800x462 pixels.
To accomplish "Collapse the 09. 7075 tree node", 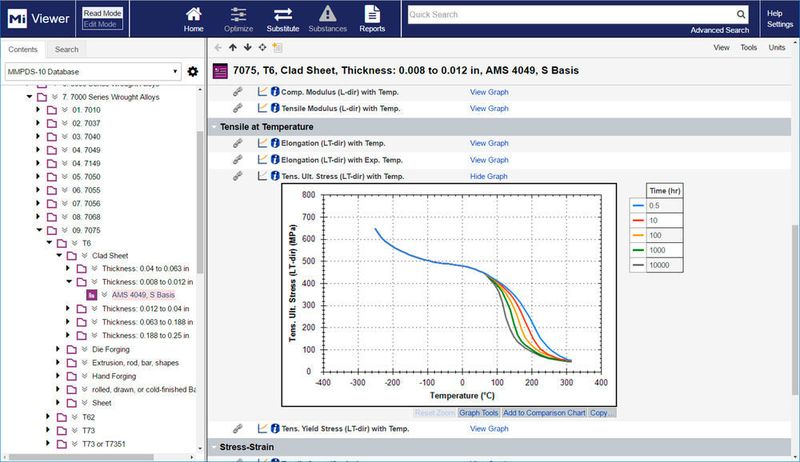I will [39, 228].
